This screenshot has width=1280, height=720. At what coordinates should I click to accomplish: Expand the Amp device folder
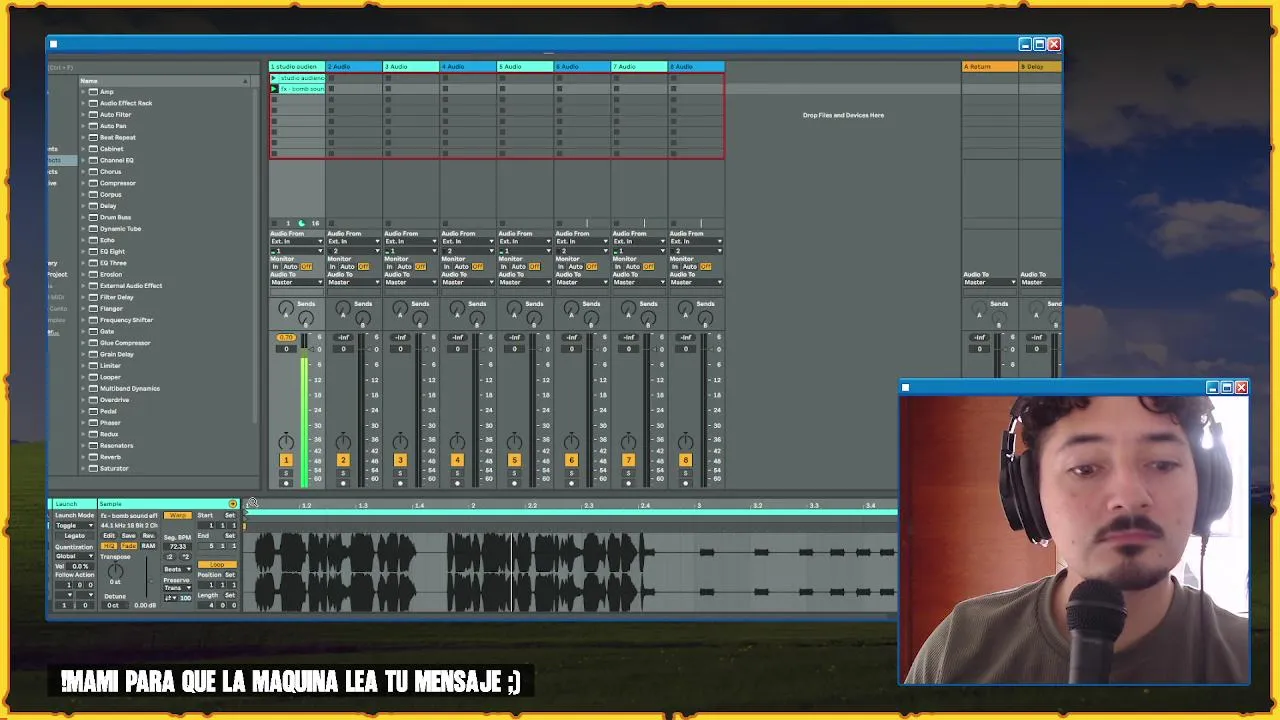(83, 91)
